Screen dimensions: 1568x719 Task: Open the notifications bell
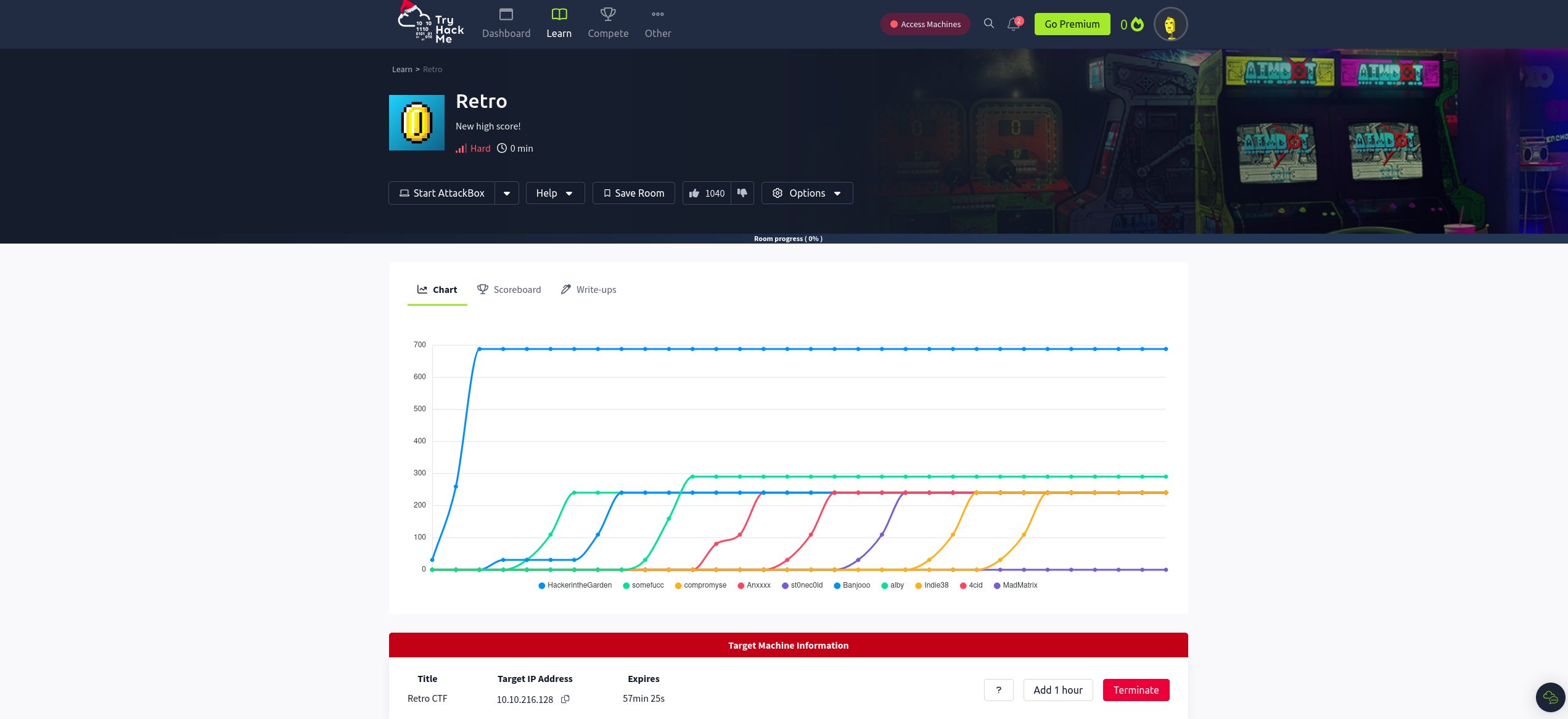(1013, 24)
